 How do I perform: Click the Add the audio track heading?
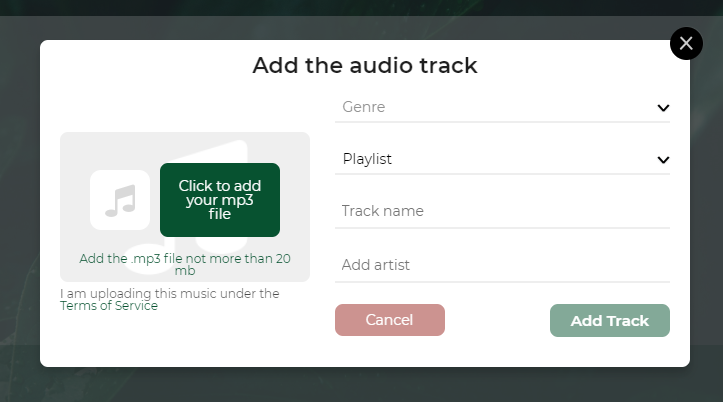click(365, 65)
